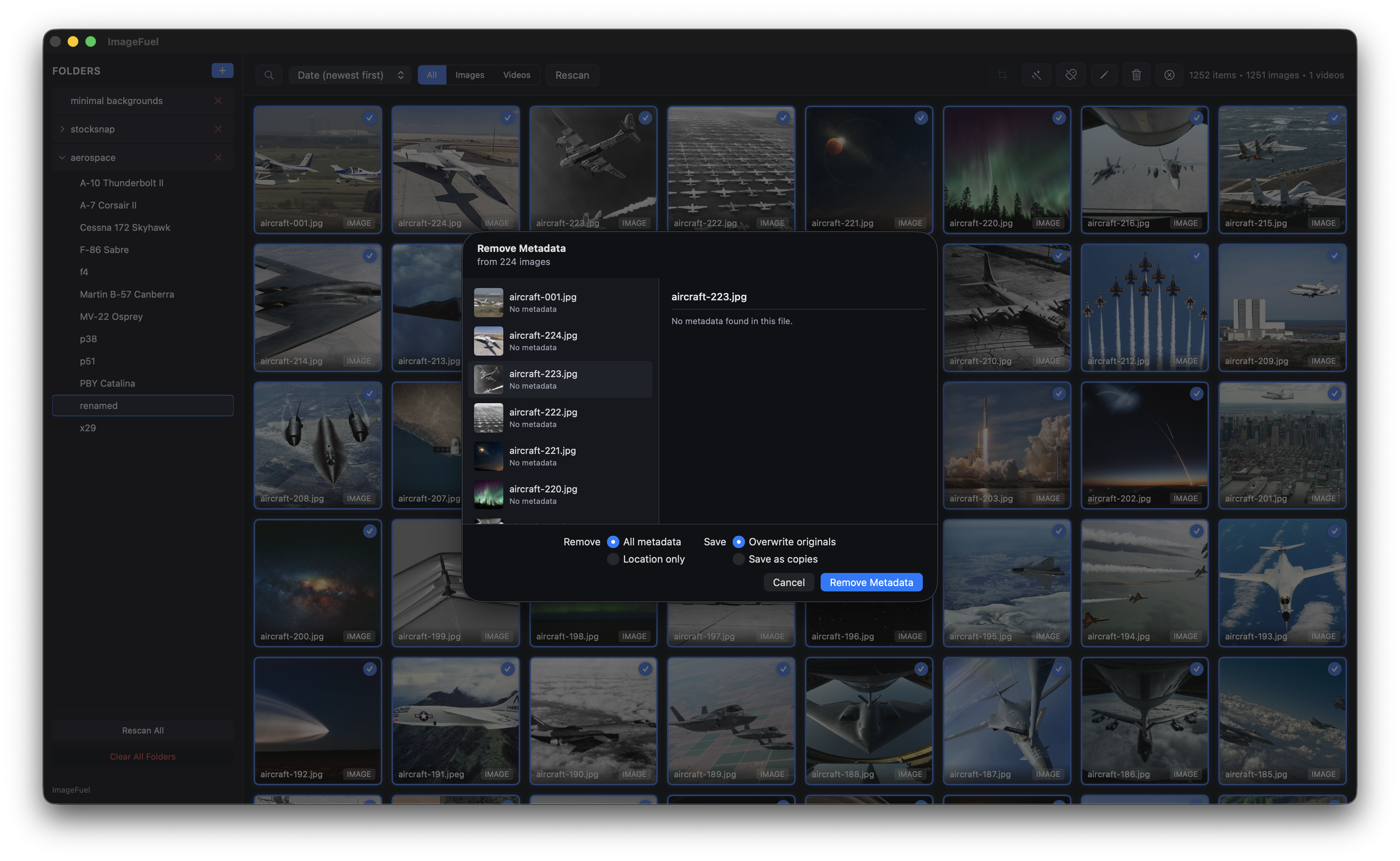Click the trash delete icon
1400x861 pixels.
[1136, 75]
